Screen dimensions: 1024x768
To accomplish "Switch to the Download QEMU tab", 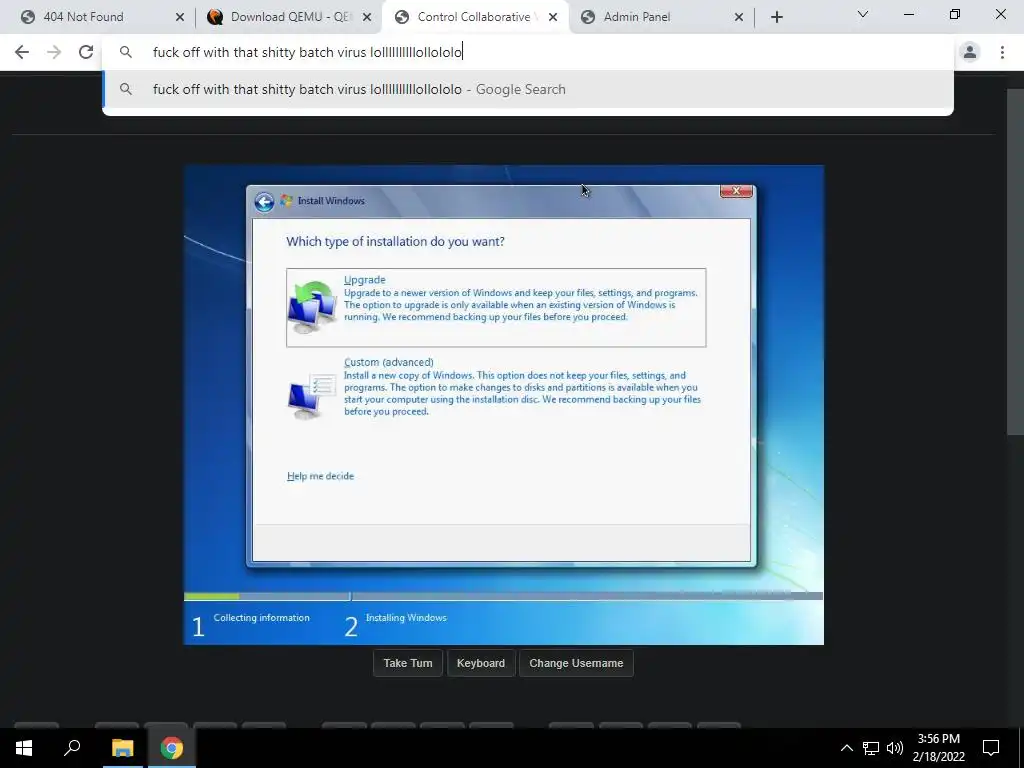I will [290, 17].
